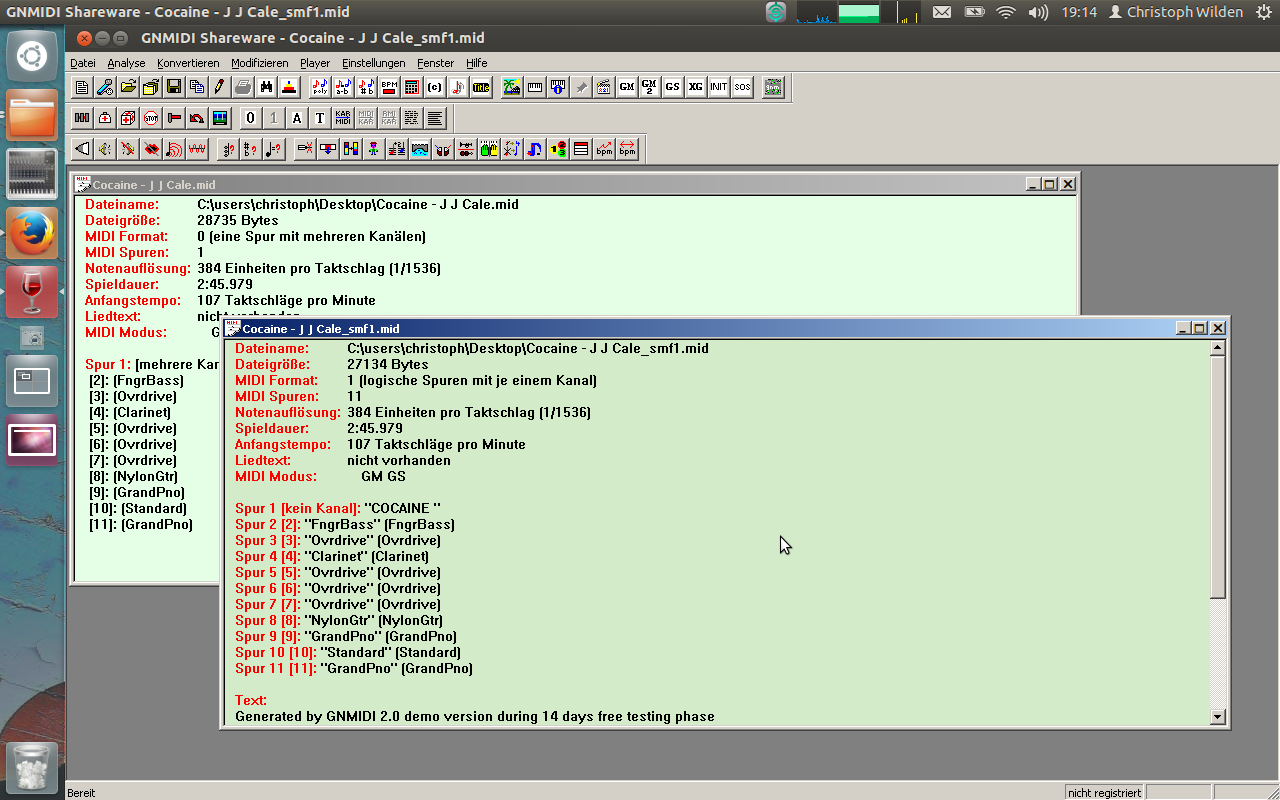Click '[4]: (Clarinet)' in the back window
Screen dimensions: 1280x800
(x=130, y=412)
